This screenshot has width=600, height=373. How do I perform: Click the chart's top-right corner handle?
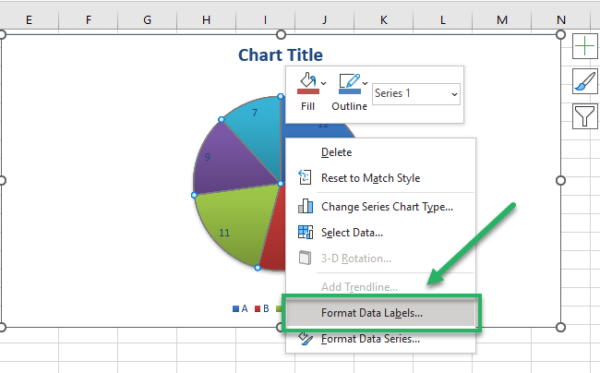(561, 35)
